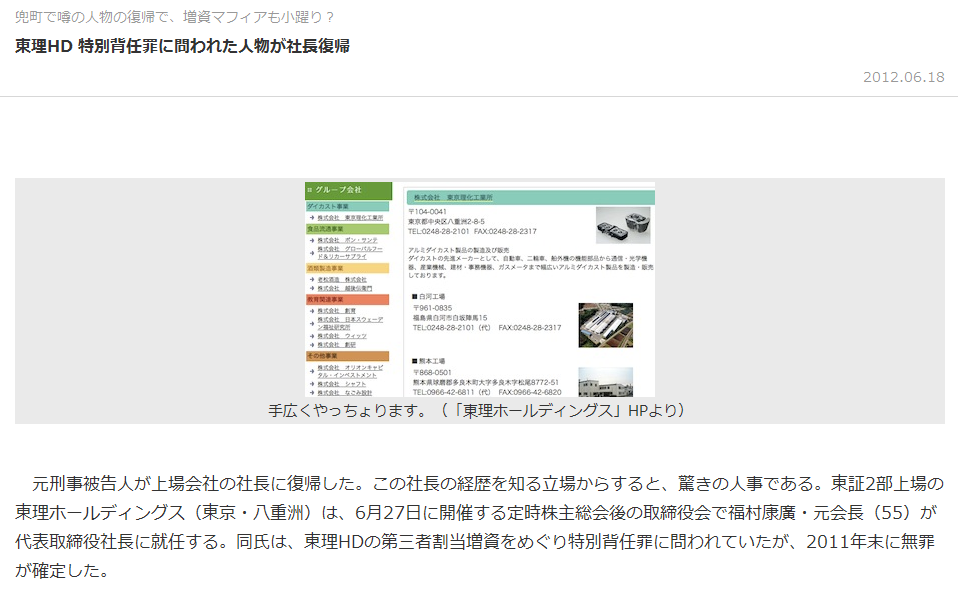Click the article date 2012.06.18
This screenshot has width=958, height=599.
pos(904,77)
